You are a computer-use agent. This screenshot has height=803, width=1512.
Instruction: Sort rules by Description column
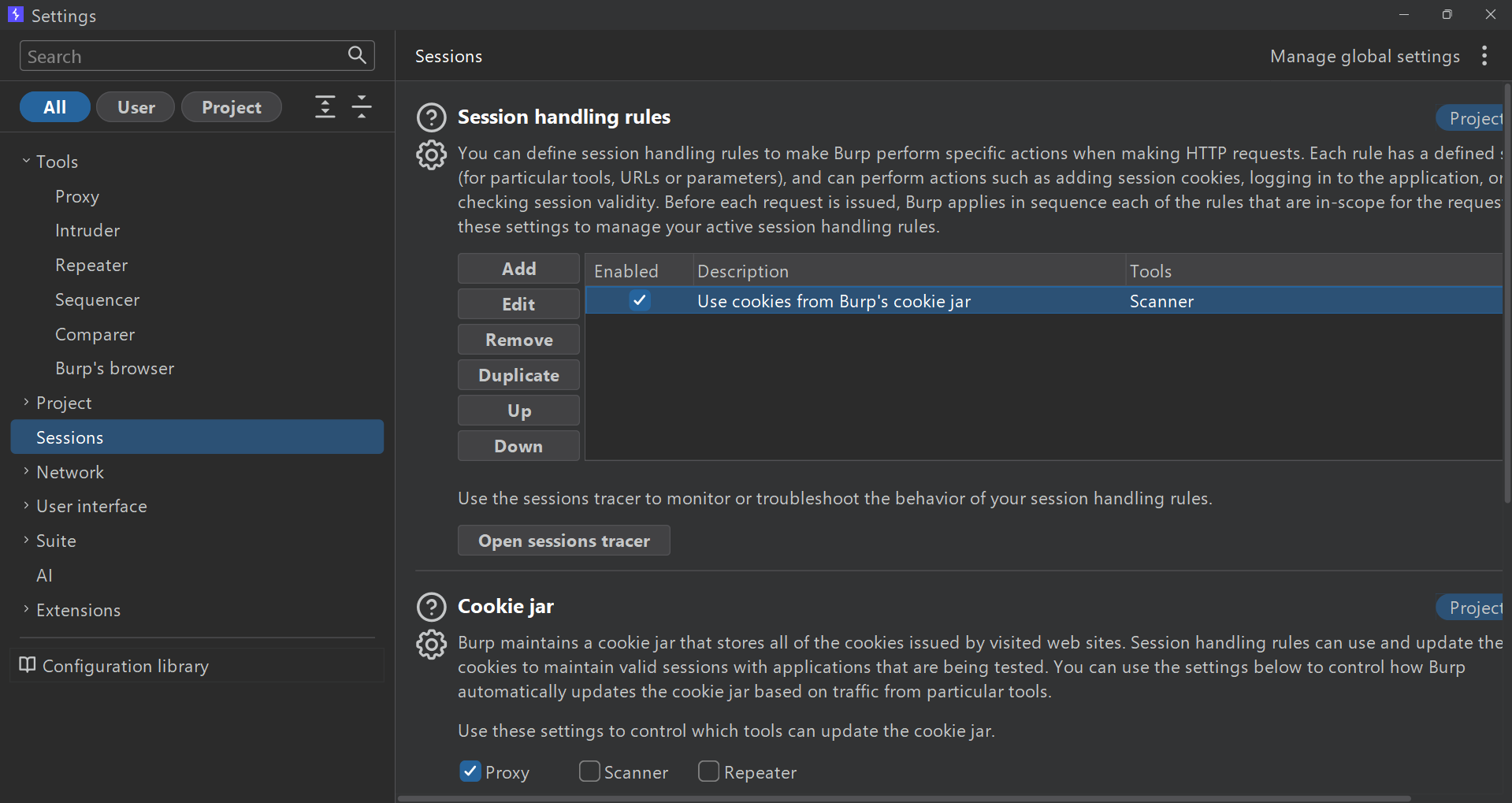[x=909, y=271]
